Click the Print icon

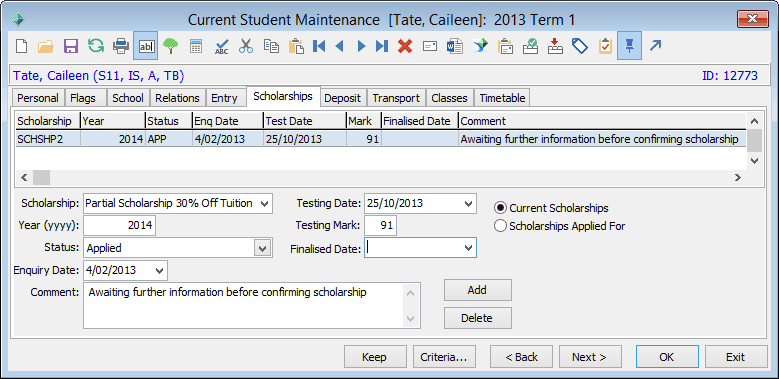[121, 46]
